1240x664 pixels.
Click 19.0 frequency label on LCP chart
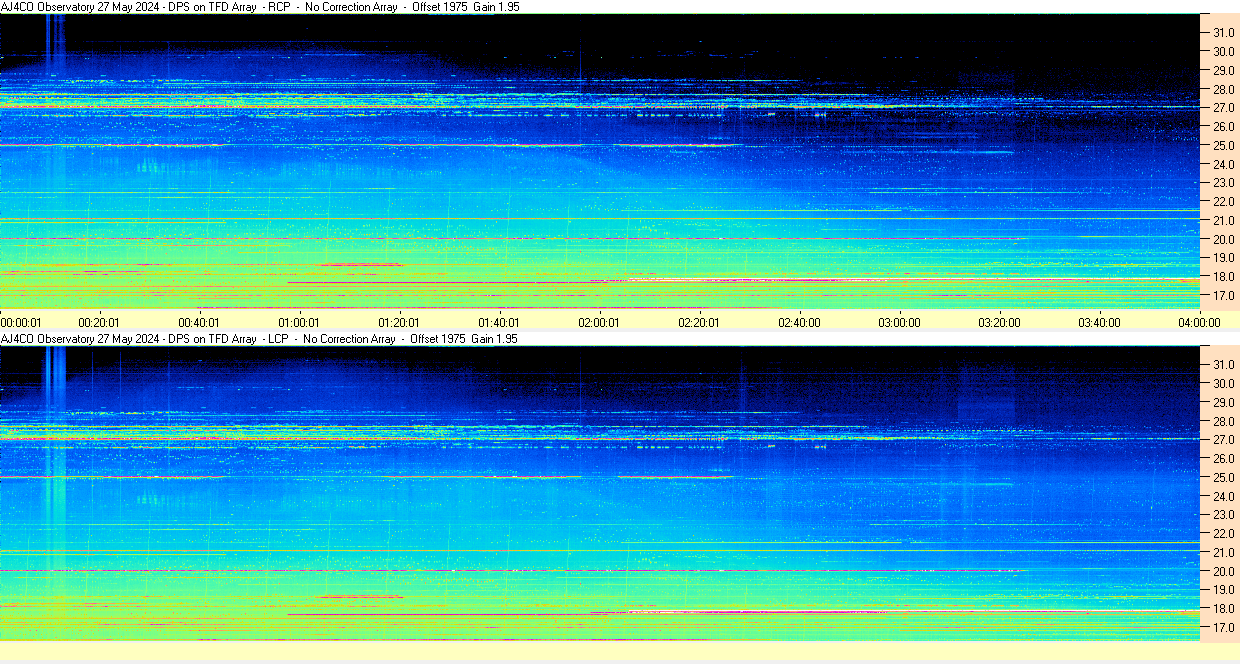coord(1223,590)
